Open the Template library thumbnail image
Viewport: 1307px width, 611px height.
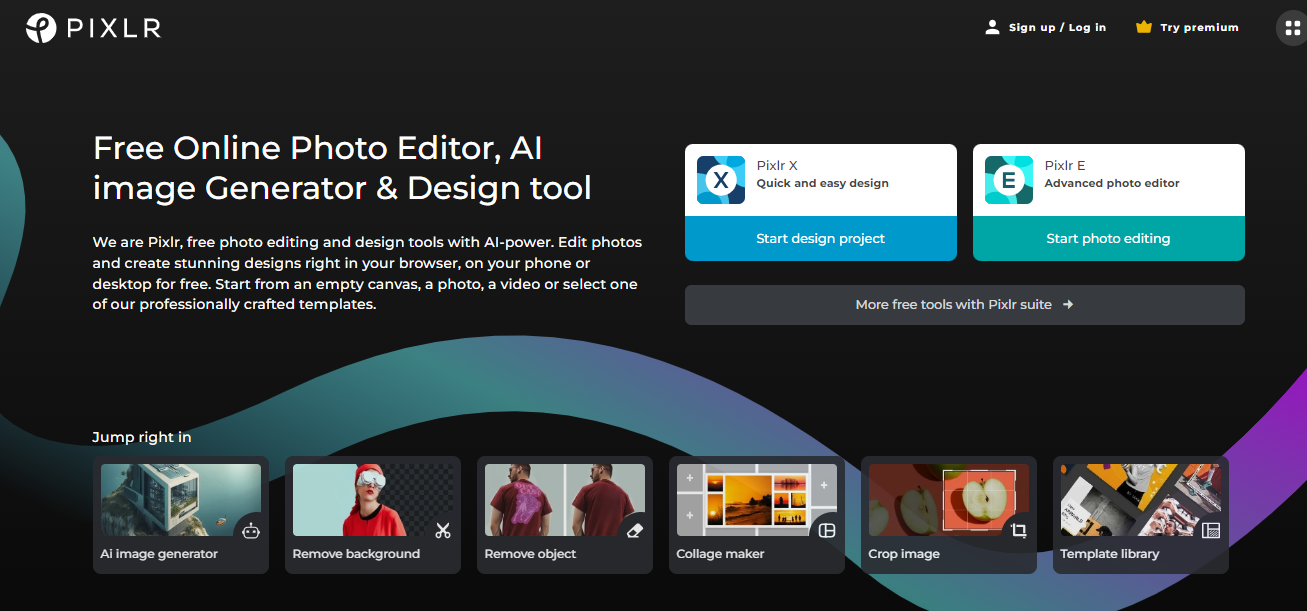pyautogui.click(x=1141, y=500)
